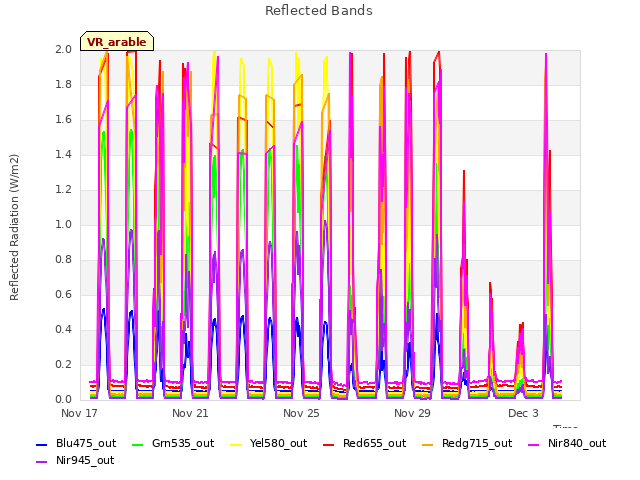Toggle the Nir840_out legend label
This screenshot has width=640, height=480.
pos(577,444)
